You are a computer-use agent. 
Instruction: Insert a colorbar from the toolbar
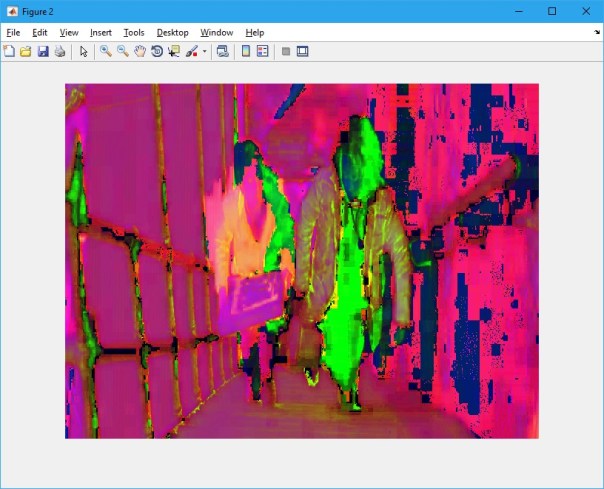[246, 51]
